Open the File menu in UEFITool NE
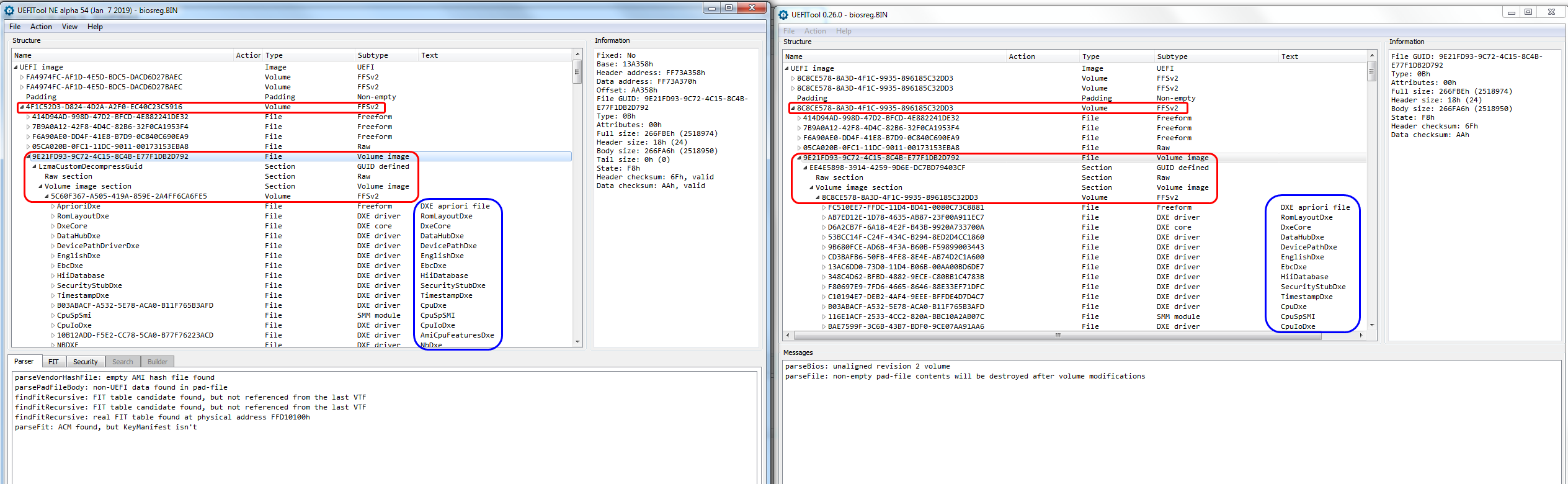This screenshot has height=484, width=1568. 15,27
